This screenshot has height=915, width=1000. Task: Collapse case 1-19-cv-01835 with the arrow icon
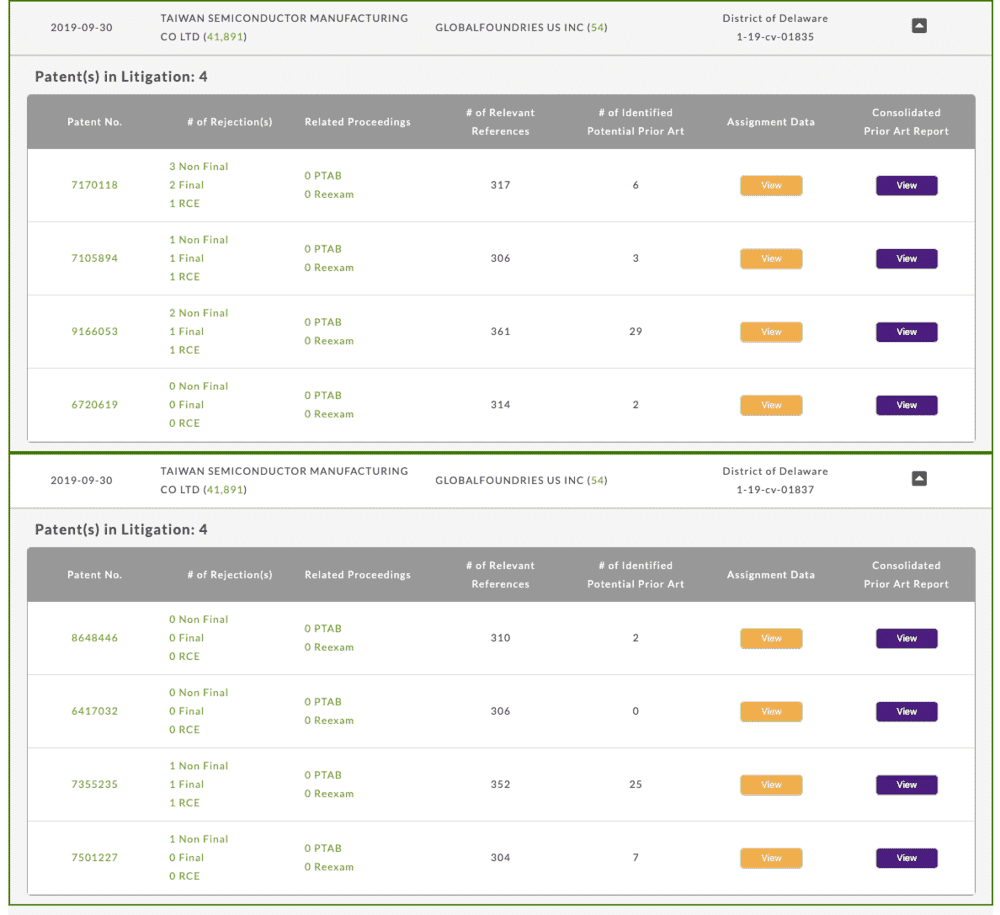919,26
